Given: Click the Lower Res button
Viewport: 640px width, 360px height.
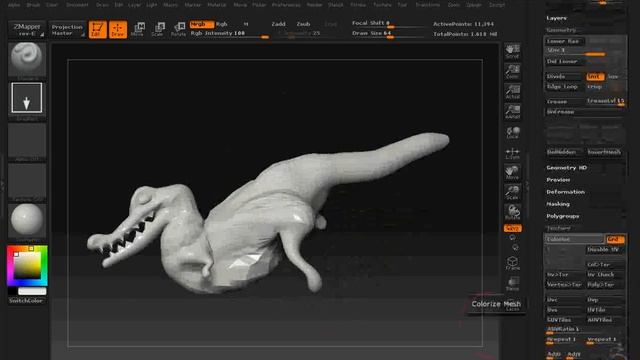Looking at the screenshot, I should (x=565, y=41).
